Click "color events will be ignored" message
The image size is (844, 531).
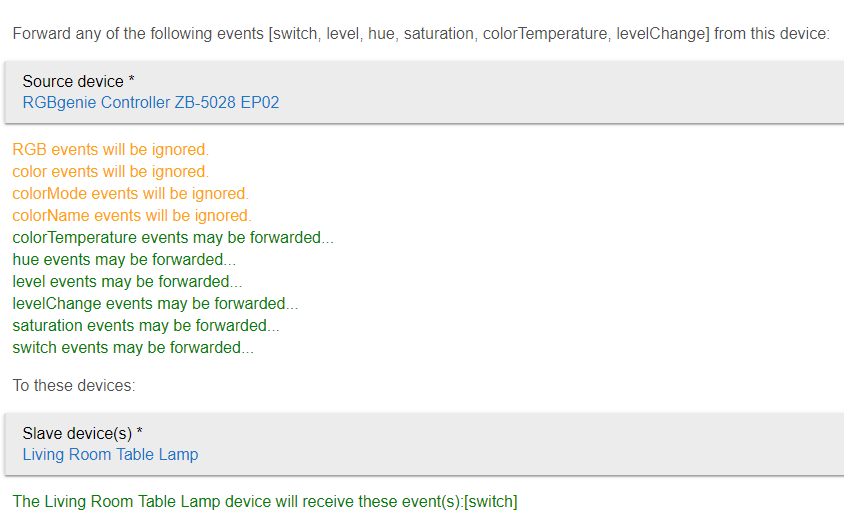[110, 172]
